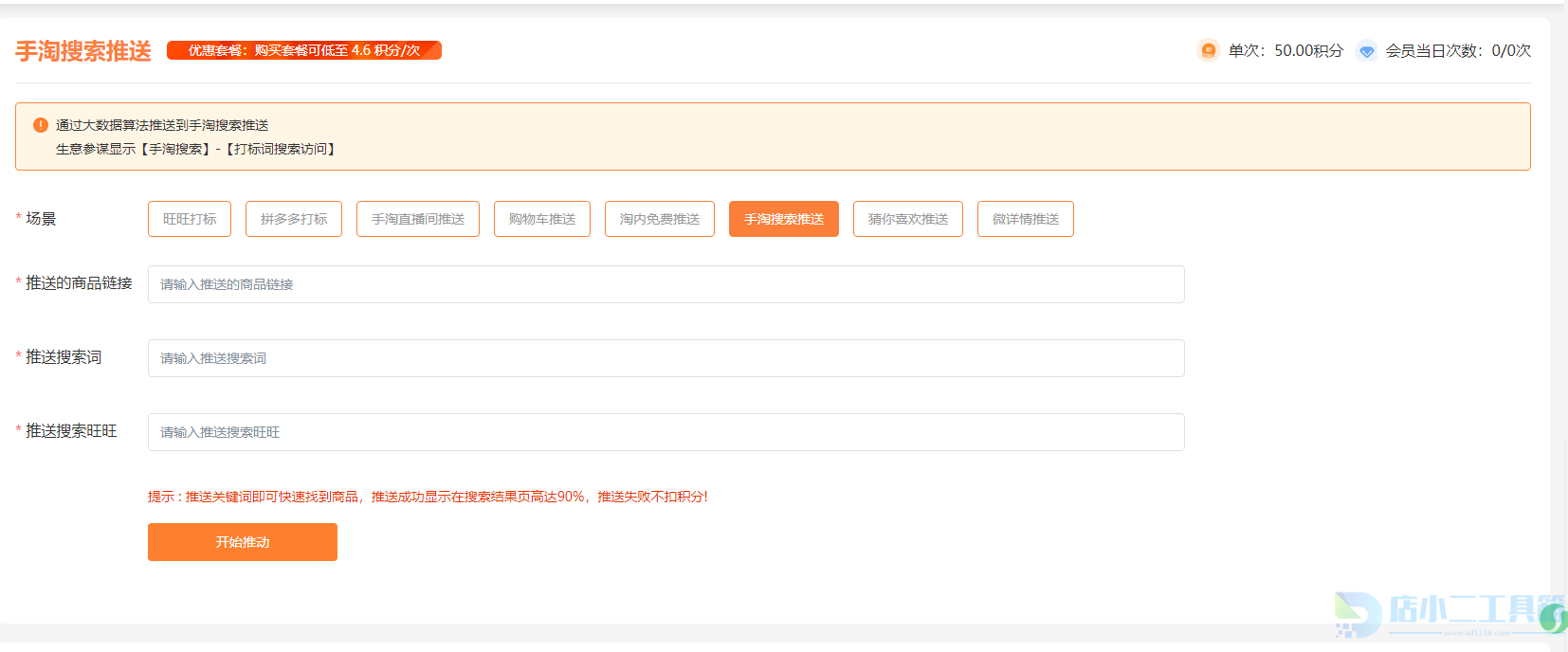Click the red 提示 hint text
The height and width of the screenshot is (652, 1568).
(x=428, y=497)
